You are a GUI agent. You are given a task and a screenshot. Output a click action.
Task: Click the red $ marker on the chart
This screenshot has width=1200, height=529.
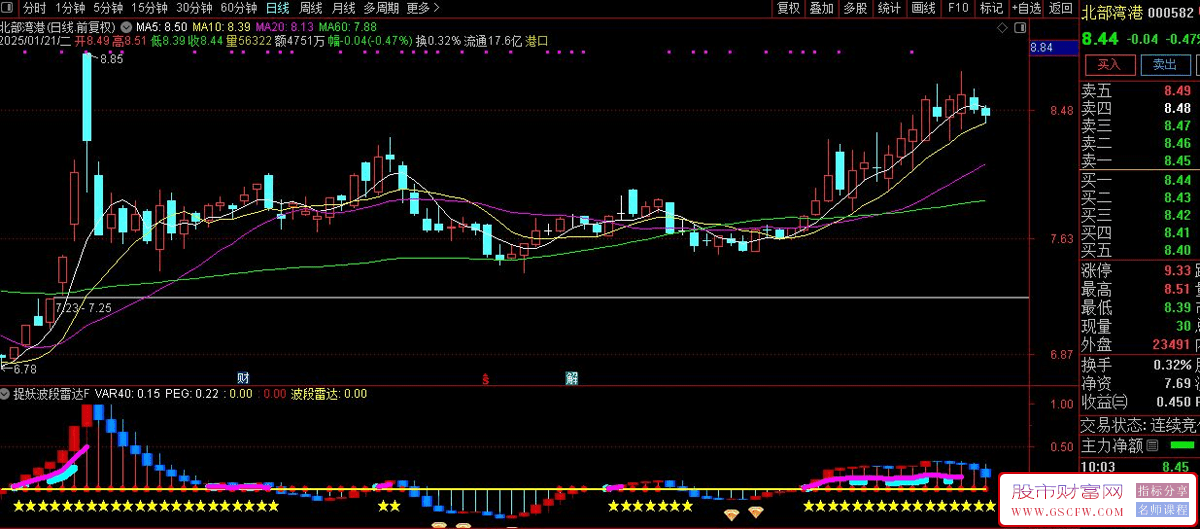(486, 378)
